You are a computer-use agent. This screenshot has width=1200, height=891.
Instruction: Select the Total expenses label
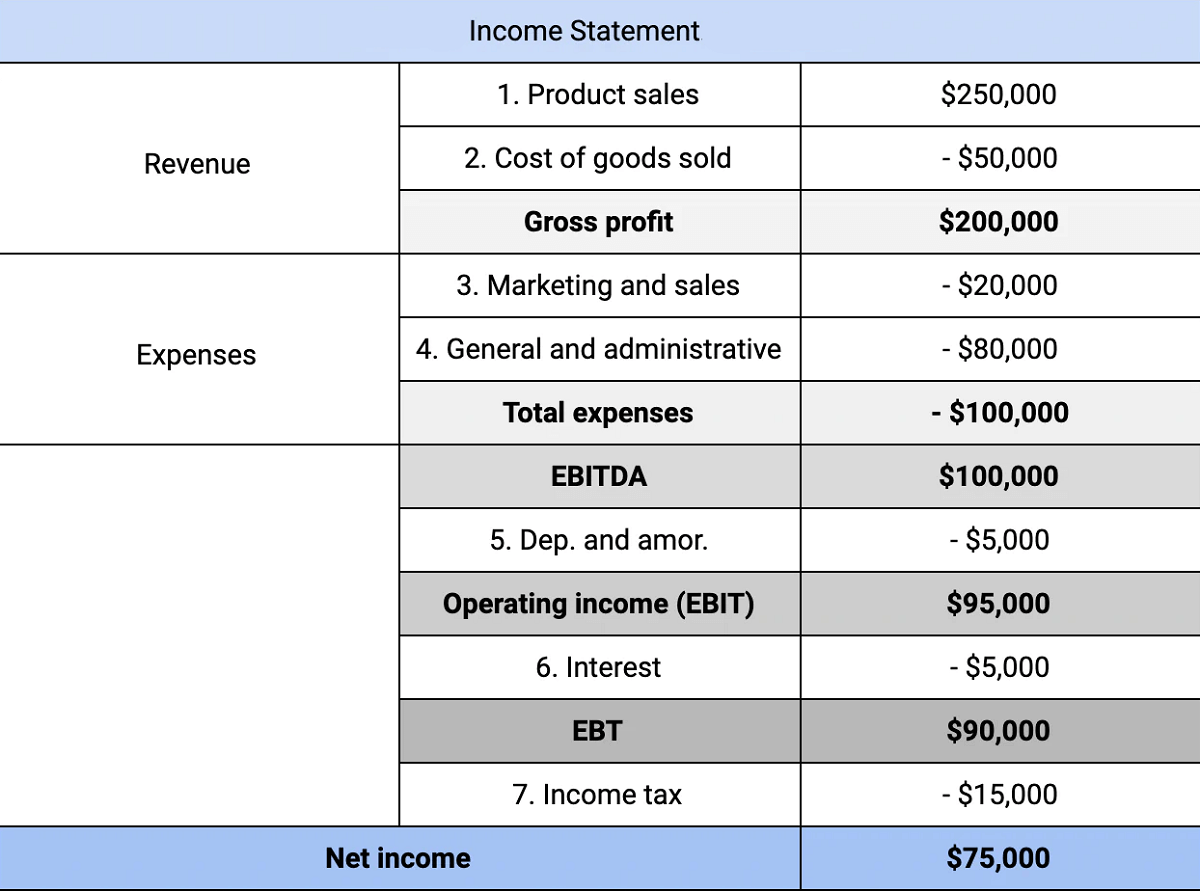600,413
